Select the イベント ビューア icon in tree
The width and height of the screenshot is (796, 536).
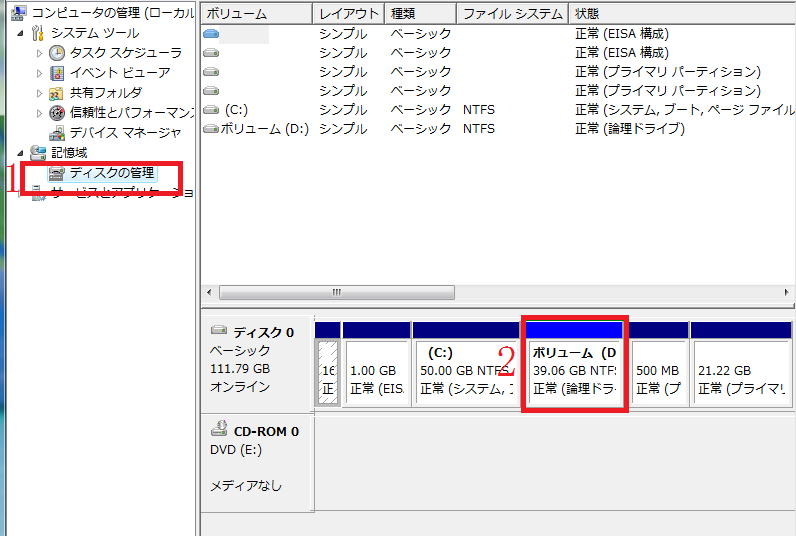(x=57, y=73)
